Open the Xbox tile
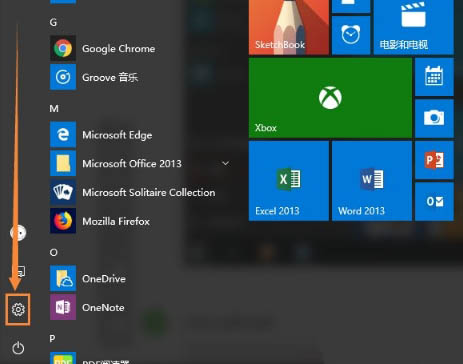463x364 pixels. [330, 98]
